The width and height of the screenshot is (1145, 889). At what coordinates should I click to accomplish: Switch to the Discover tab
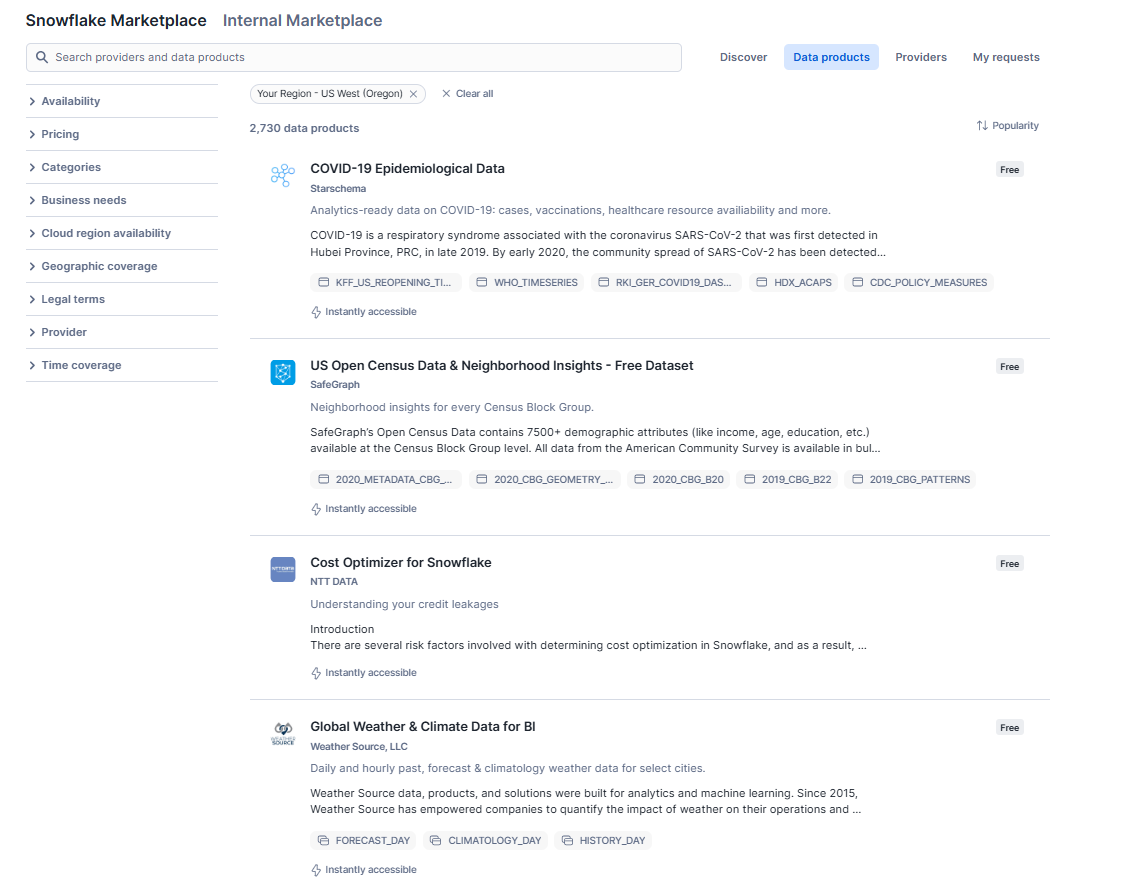743,57
